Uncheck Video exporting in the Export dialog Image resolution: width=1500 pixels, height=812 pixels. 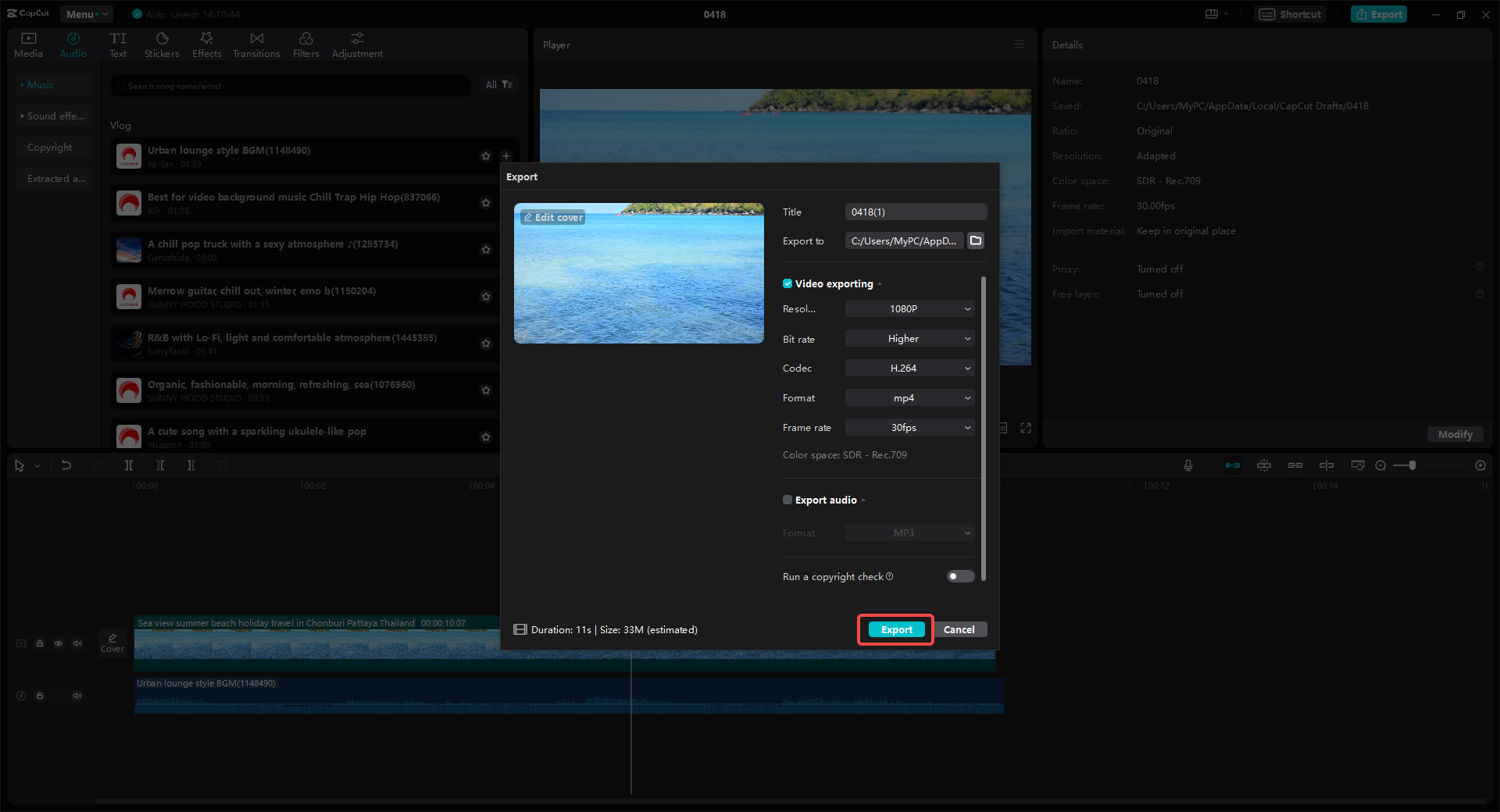pyautogui.click(x=787, y=283)
